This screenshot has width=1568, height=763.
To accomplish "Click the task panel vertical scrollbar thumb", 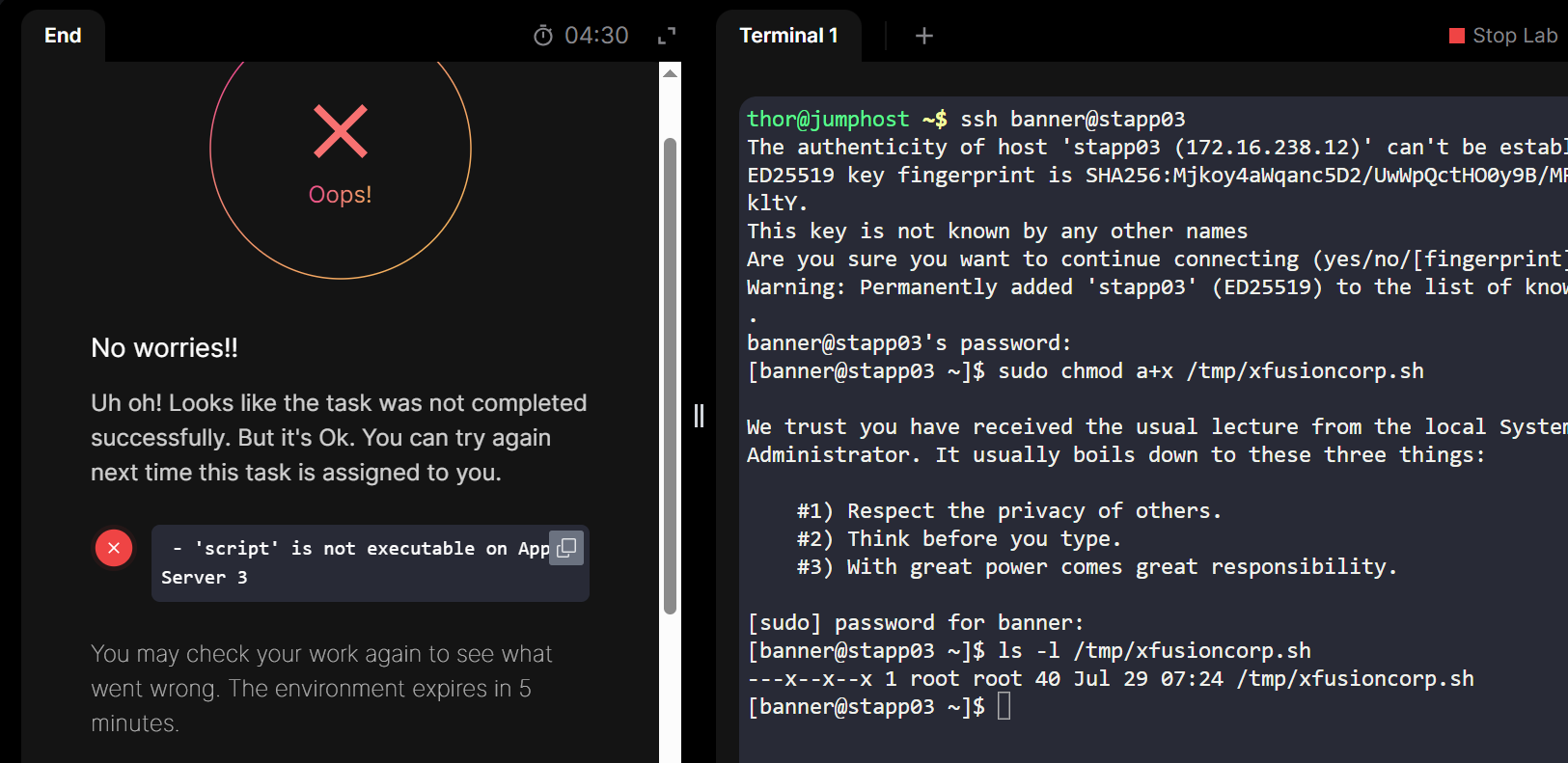I will (670, 376).
